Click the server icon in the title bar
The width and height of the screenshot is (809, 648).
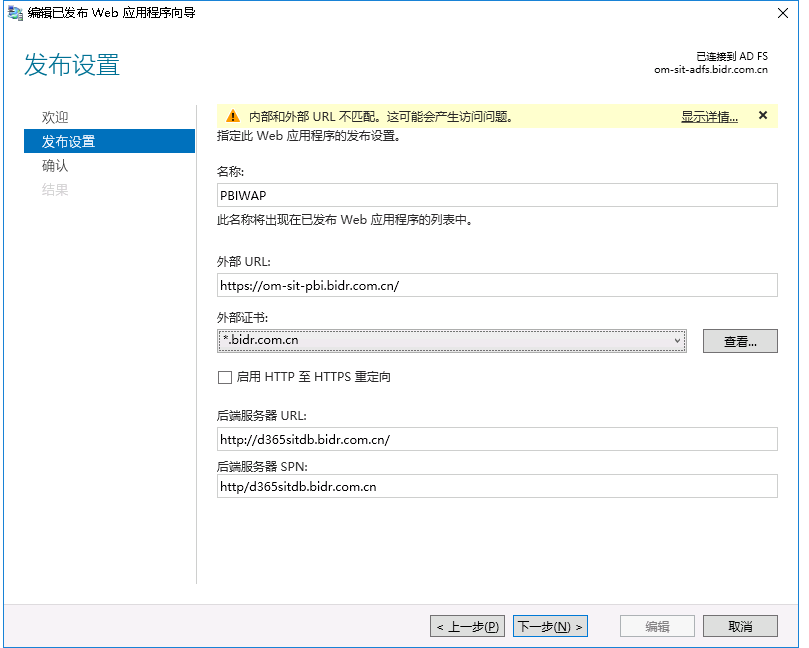[14, 13]
